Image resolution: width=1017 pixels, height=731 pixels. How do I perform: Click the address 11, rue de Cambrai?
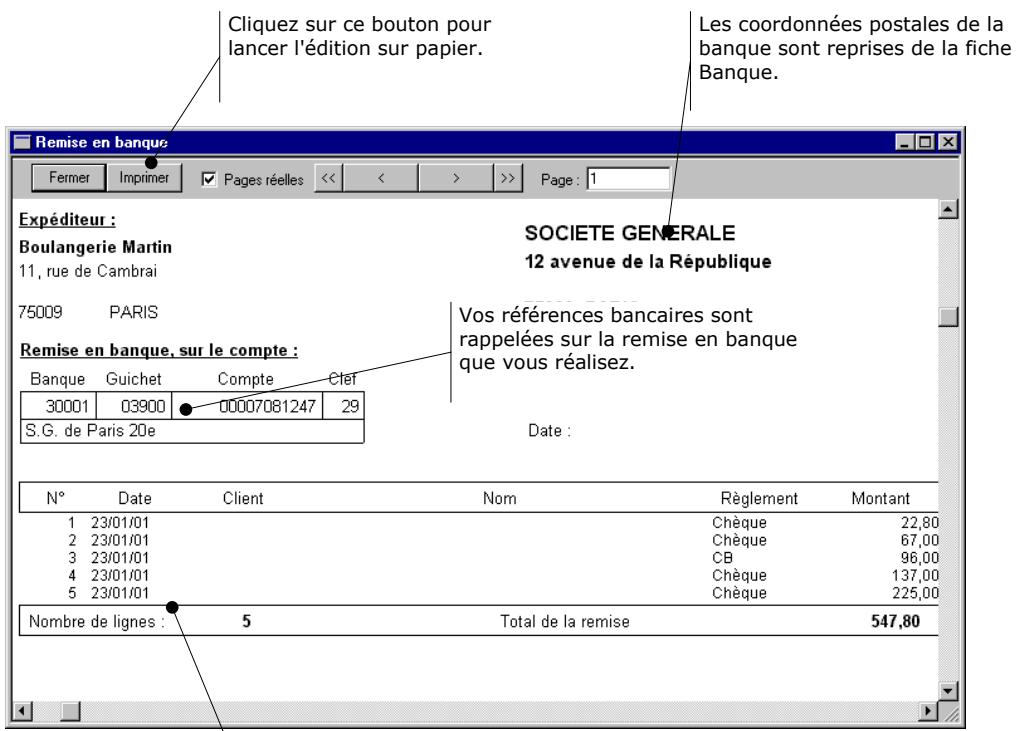coord(88,271)
